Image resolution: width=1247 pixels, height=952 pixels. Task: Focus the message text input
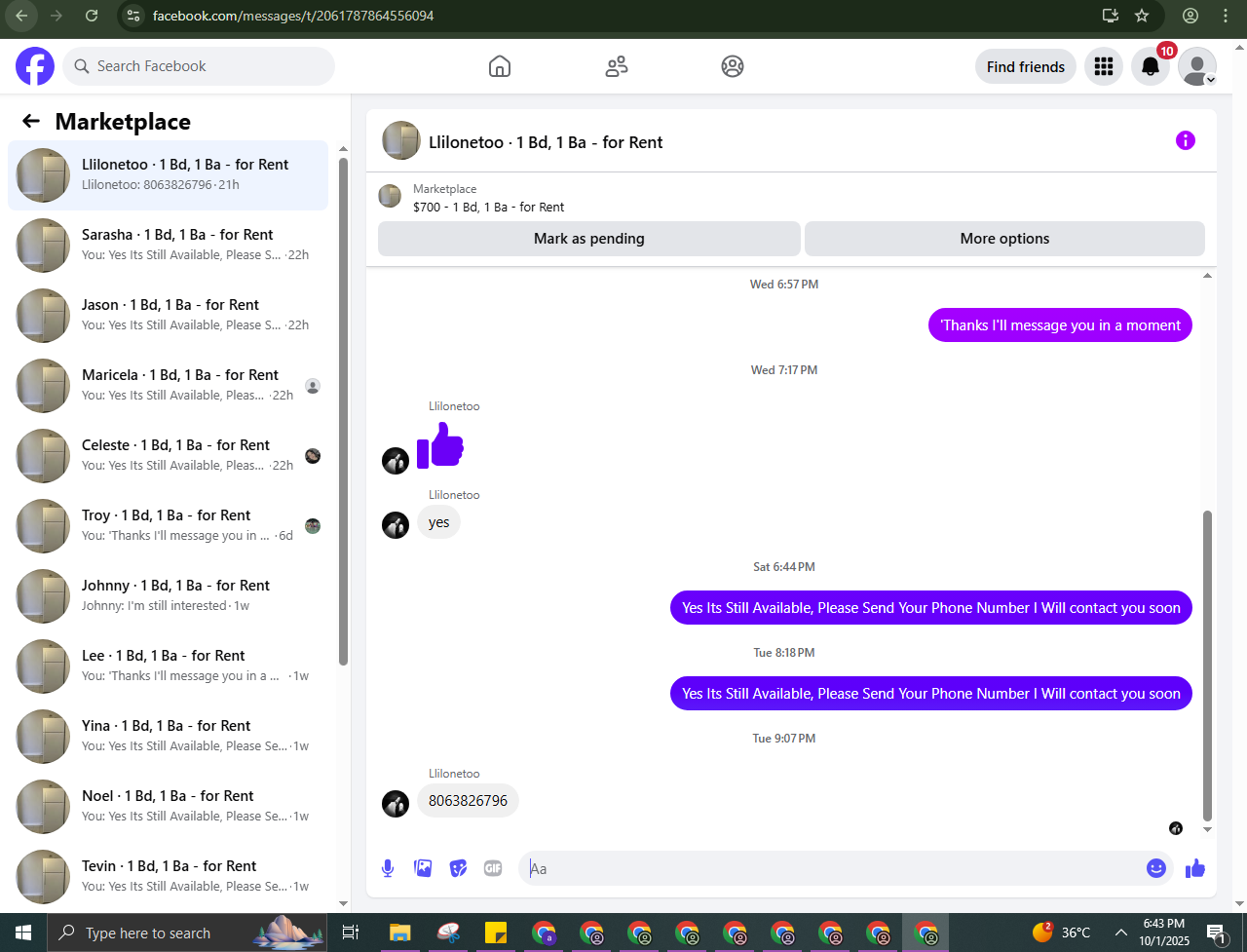[833, 868]
